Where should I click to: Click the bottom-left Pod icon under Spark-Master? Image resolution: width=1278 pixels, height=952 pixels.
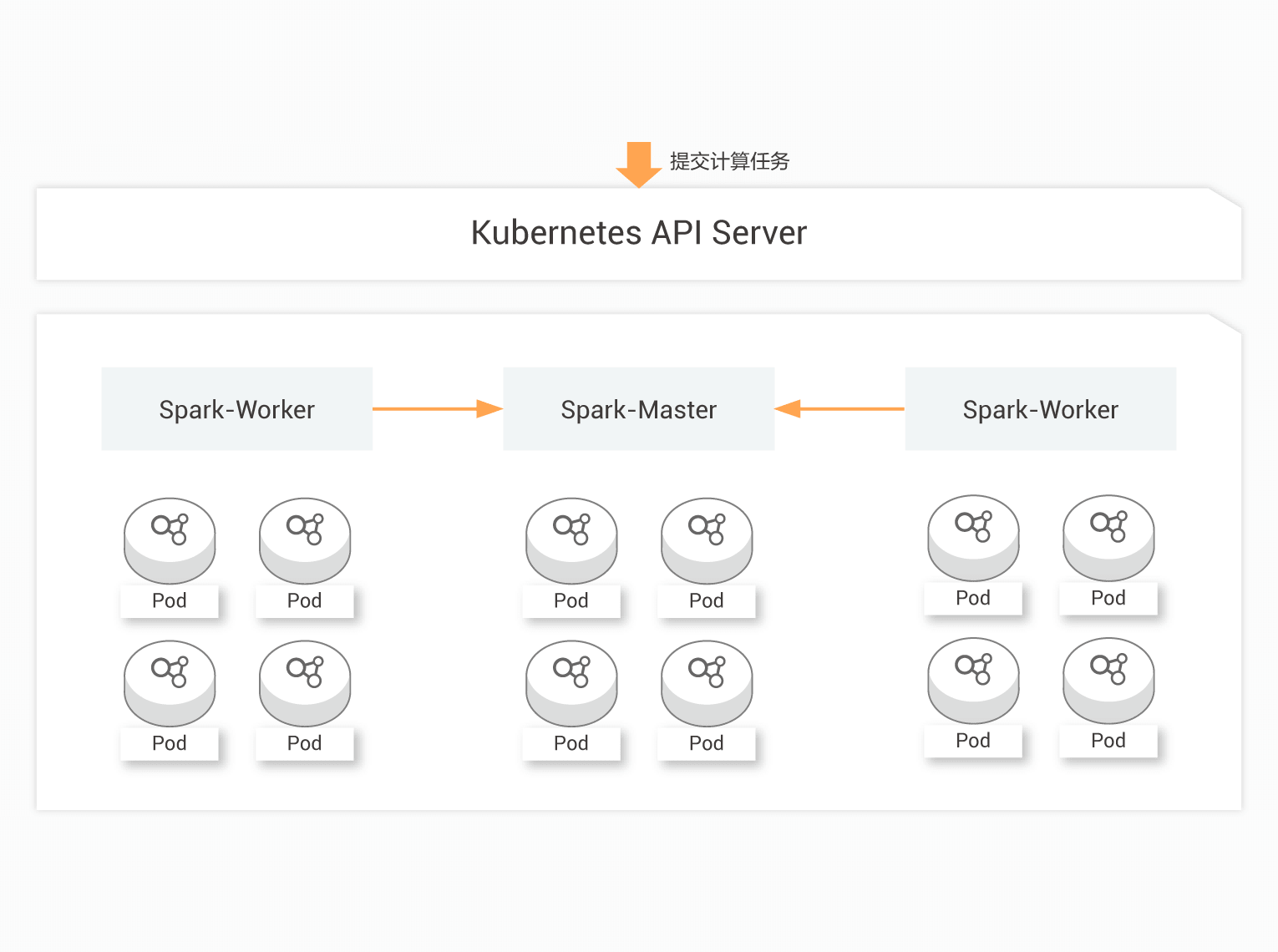571,682
